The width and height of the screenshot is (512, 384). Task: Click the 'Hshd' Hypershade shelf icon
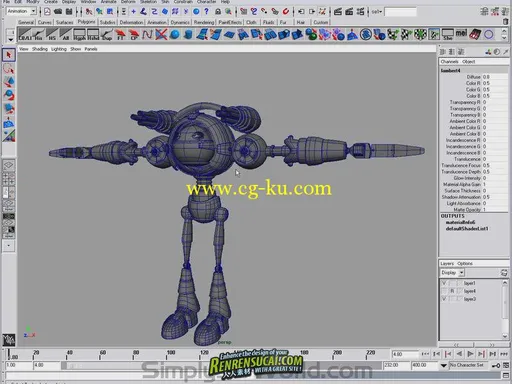(x=93, y=34)
